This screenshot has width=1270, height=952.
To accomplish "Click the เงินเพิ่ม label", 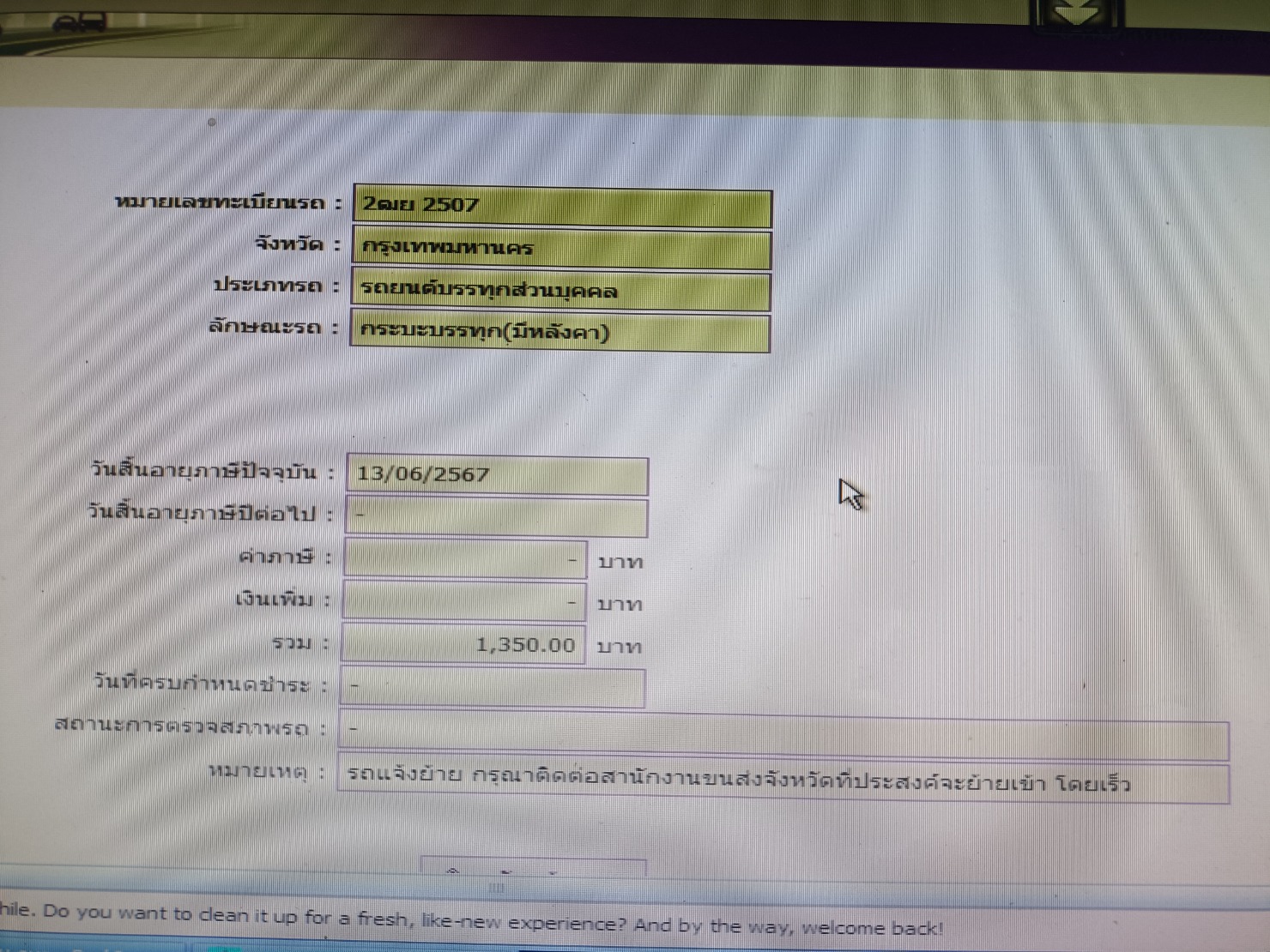I will pos(282,600).
